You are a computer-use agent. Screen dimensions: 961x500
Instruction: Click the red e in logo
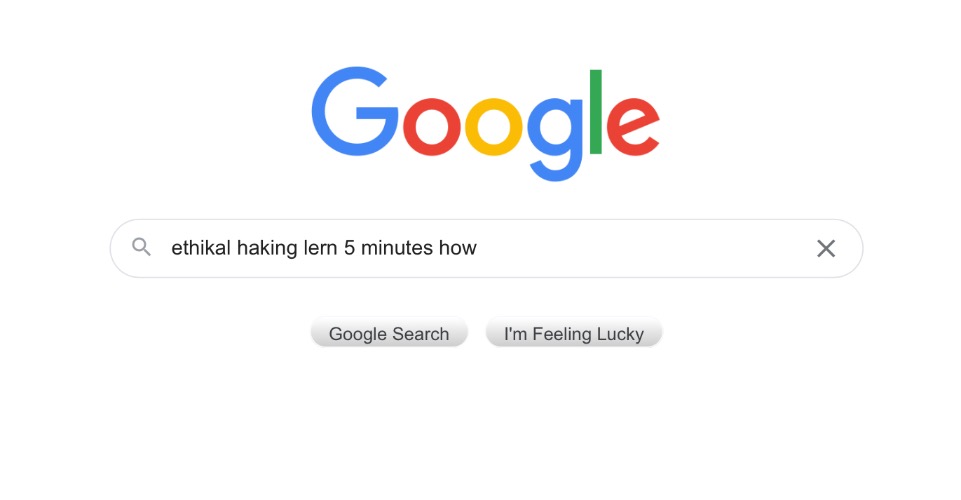[633, 127]
